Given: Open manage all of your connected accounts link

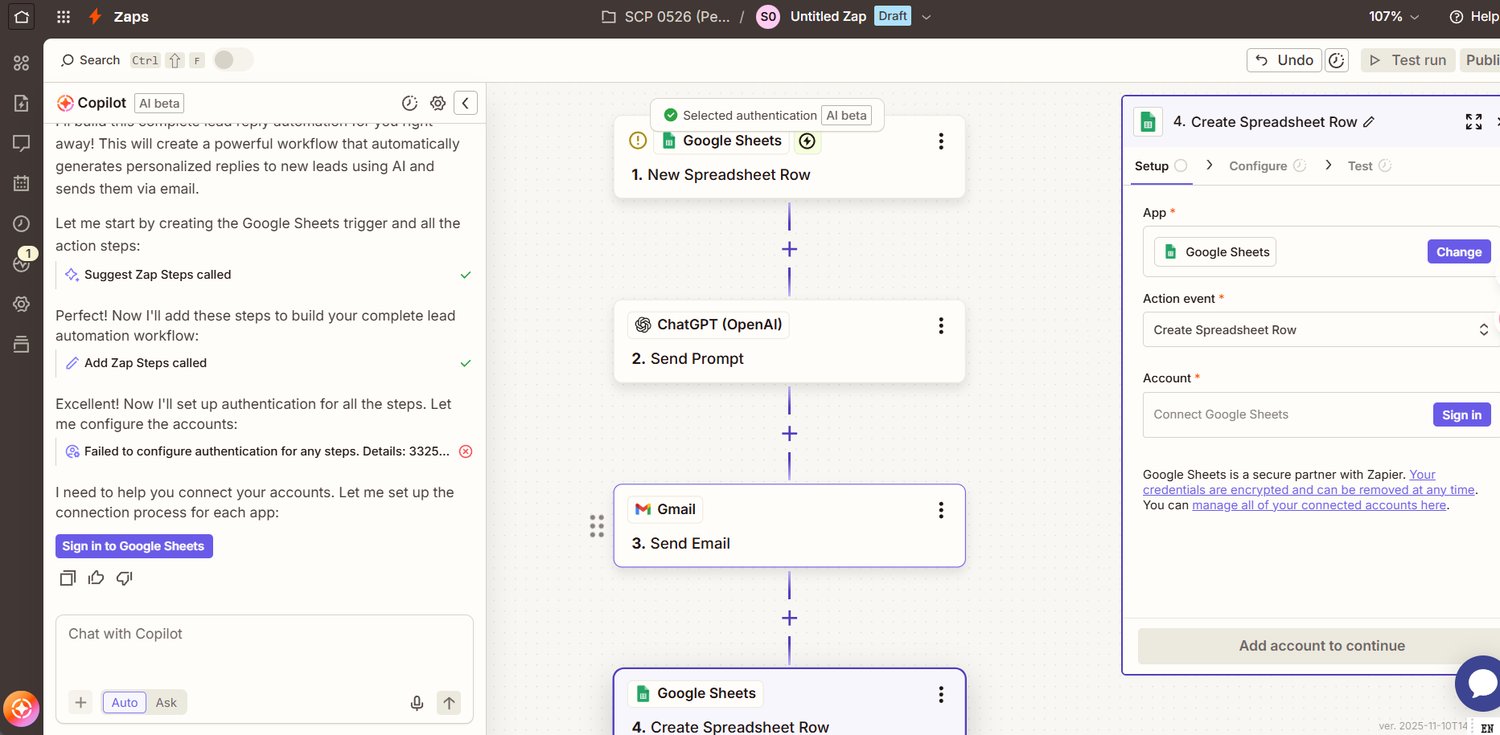Looking at the screenshot, I should tap(1319, 506).
